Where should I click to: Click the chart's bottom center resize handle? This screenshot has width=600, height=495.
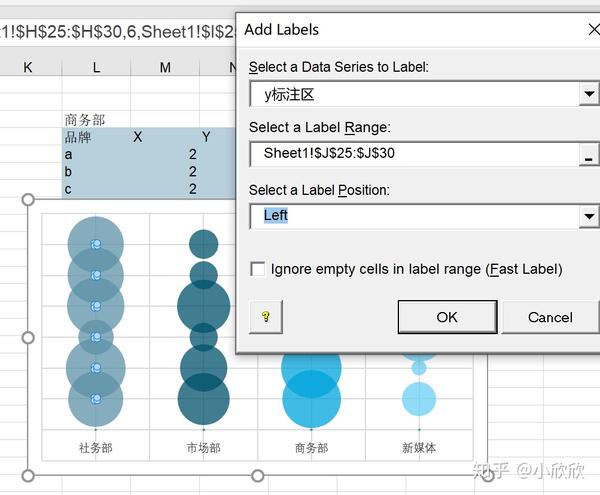click(258, 476)
